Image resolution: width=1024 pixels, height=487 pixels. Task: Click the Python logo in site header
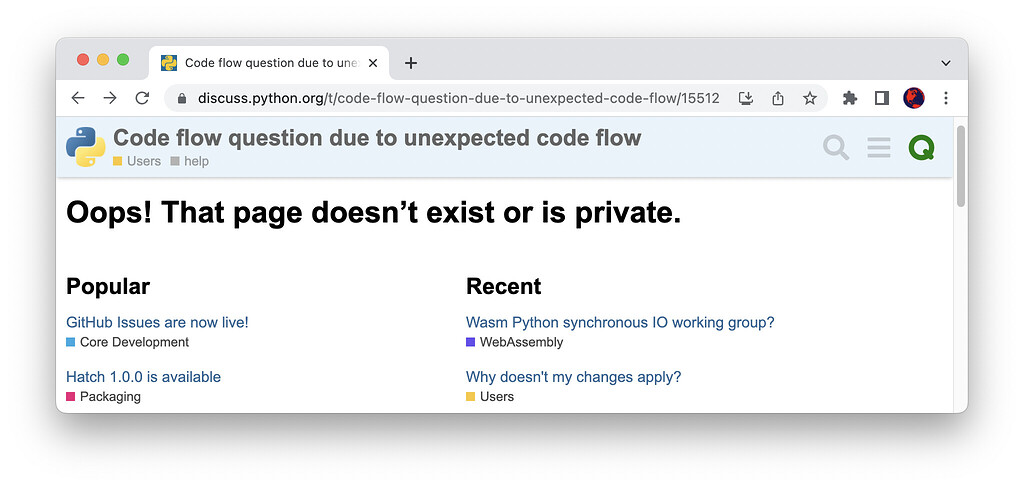pyautogui.click(x=86, y=147)
